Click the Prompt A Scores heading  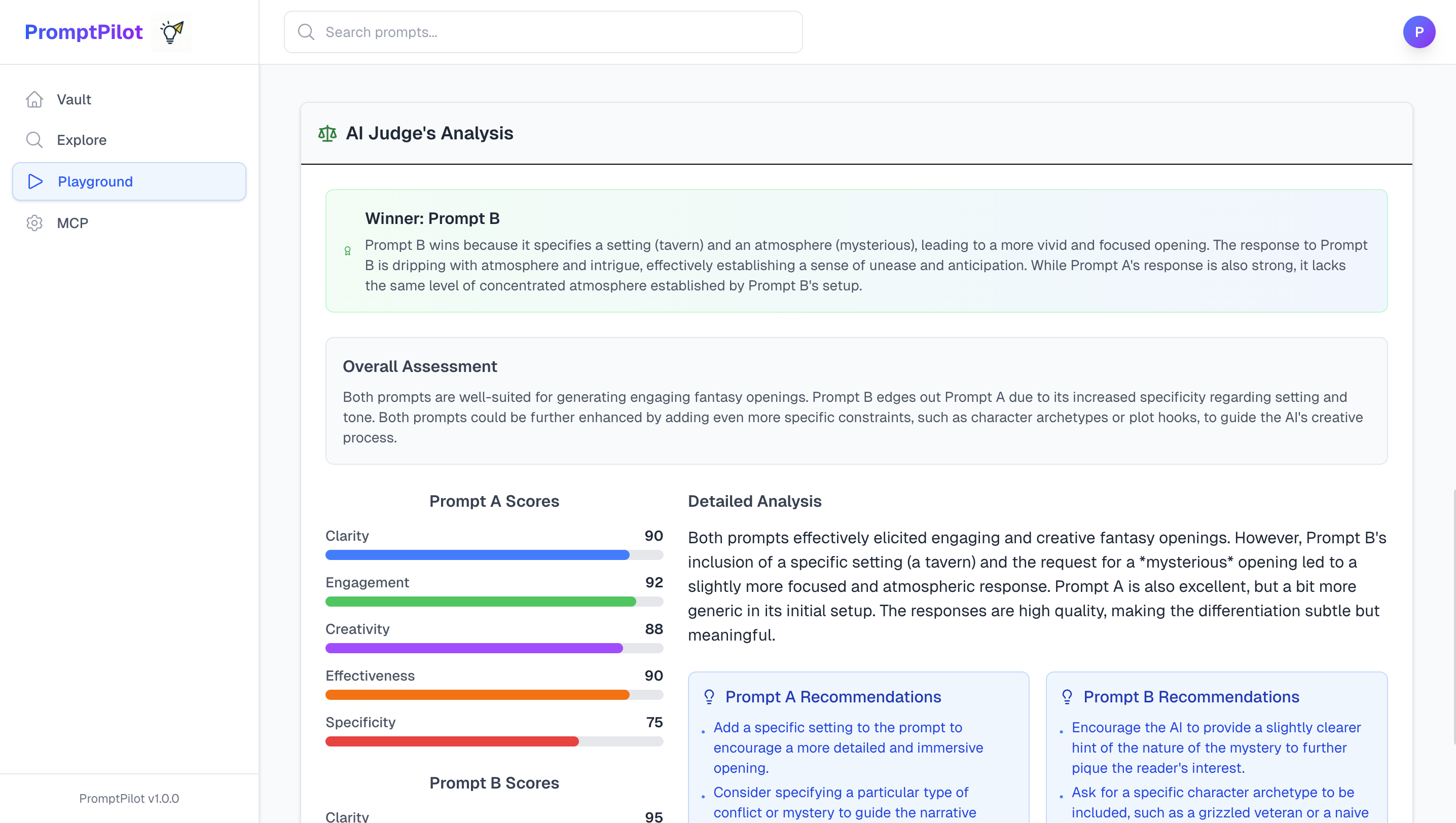[494, 501]
